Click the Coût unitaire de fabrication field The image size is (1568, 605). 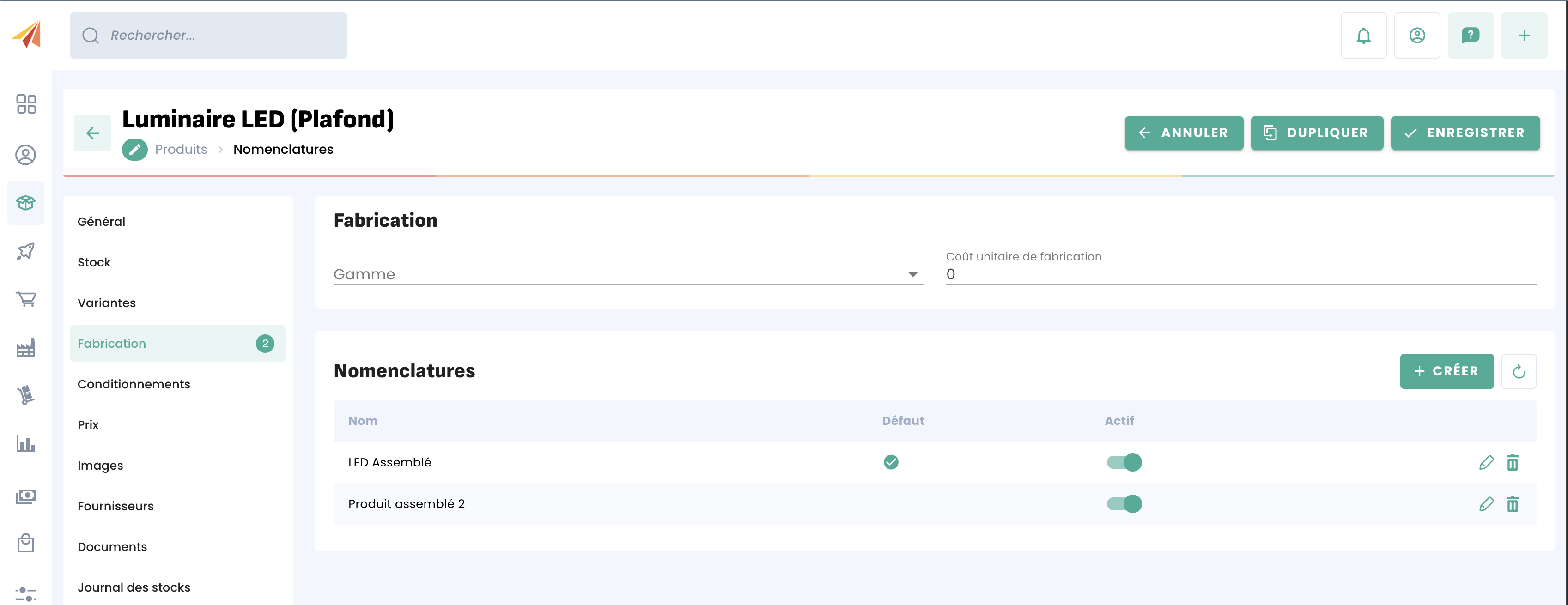(x=1240, y=274)
